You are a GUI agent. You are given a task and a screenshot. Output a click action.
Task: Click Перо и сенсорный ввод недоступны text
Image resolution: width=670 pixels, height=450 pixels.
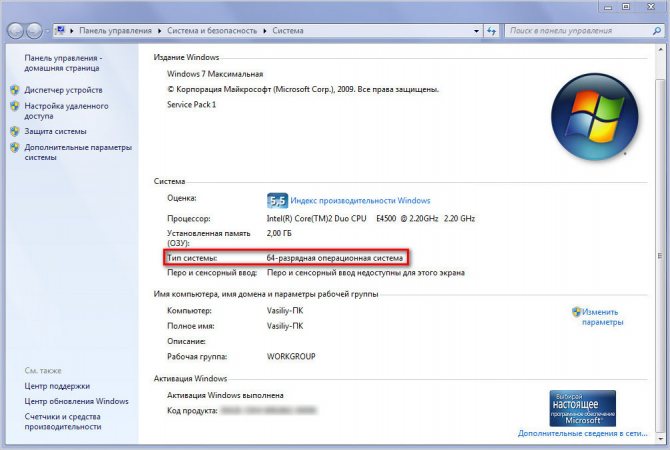[x=366, y=273]
